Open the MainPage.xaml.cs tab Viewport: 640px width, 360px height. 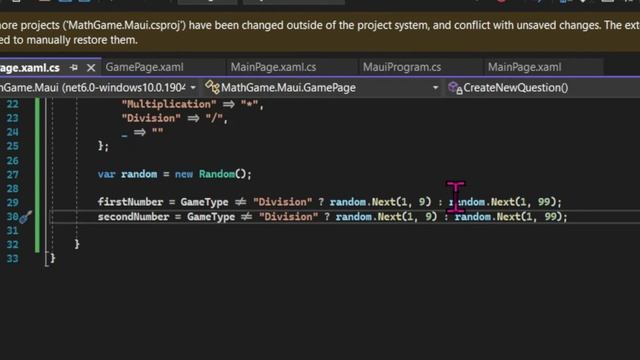click(x=273, y=67)
